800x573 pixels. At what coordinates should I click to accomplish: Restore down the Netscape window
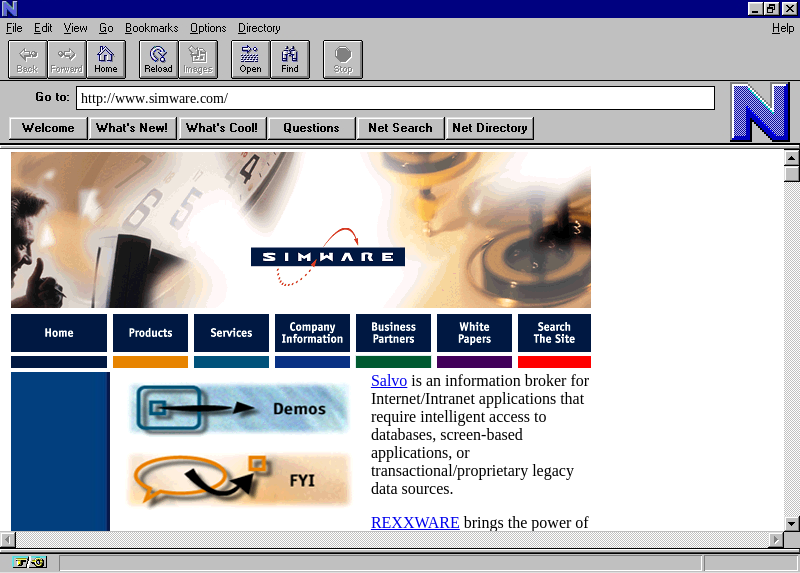tap(771, 9)
